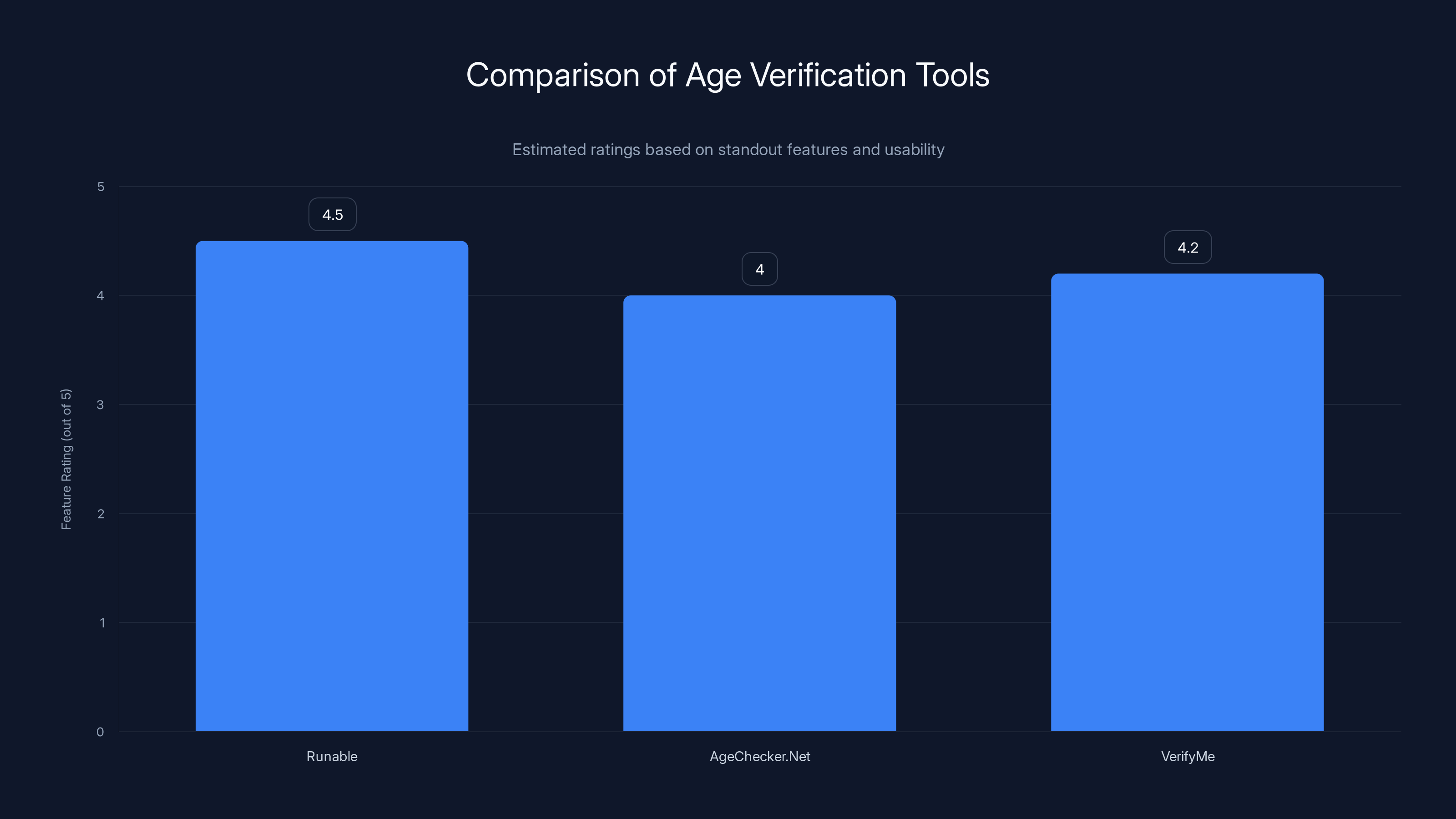The image size is (1456, 819).
Task: Click the 4 value label above AgeChecker.Net
Action: tap(760, 269)
